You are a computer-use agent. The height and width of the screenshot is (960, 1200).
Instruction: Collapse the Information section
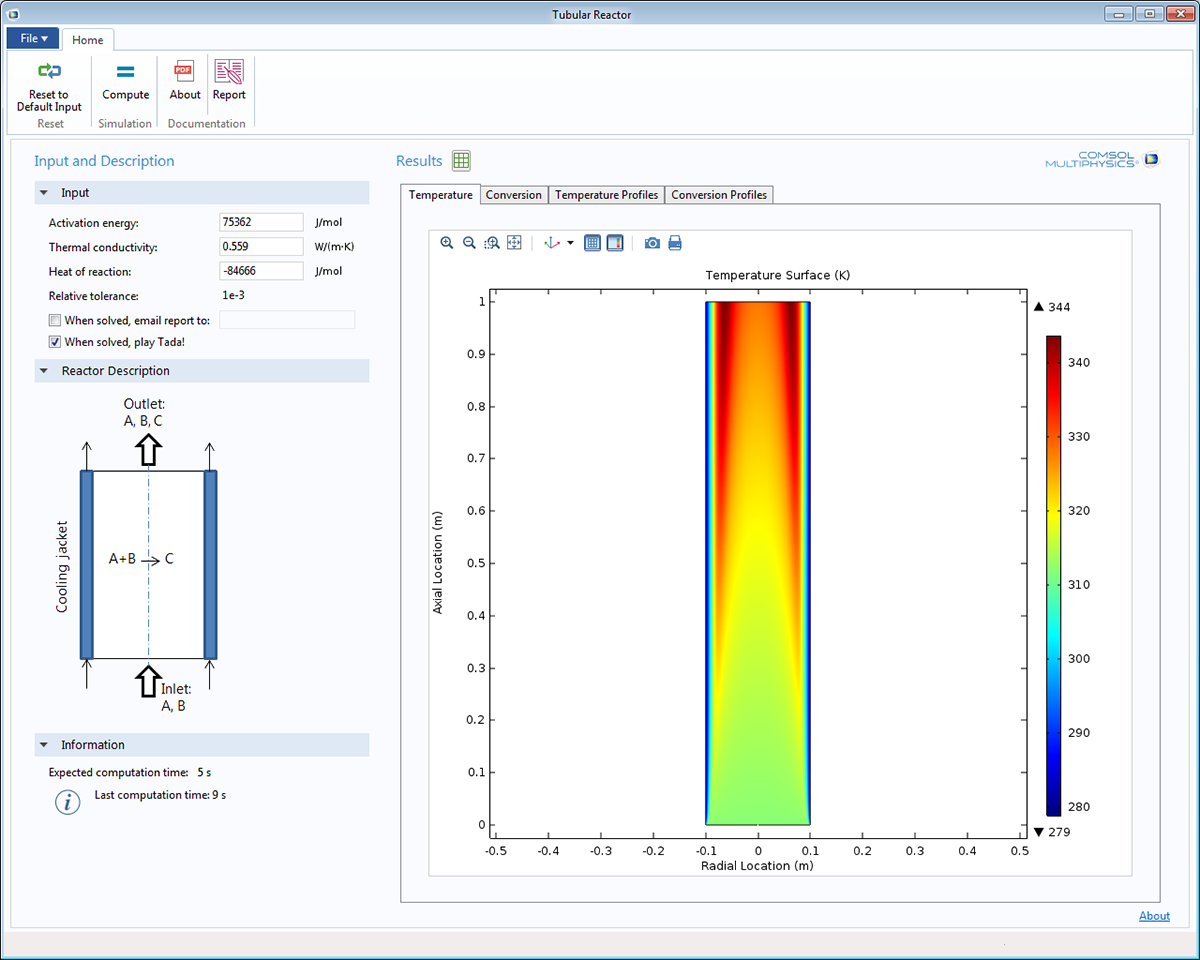(x=44, y=745)
